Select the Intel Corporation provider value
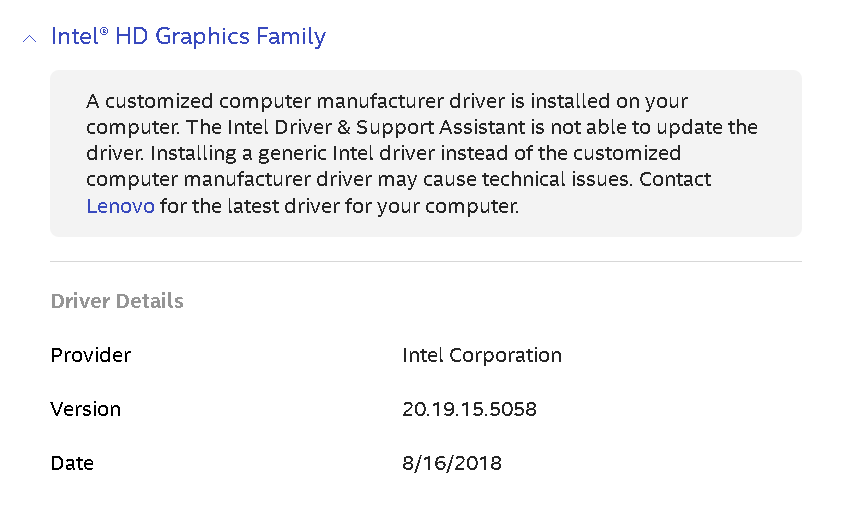The width and height of the screenshot is (844, 506). [481, 355]
